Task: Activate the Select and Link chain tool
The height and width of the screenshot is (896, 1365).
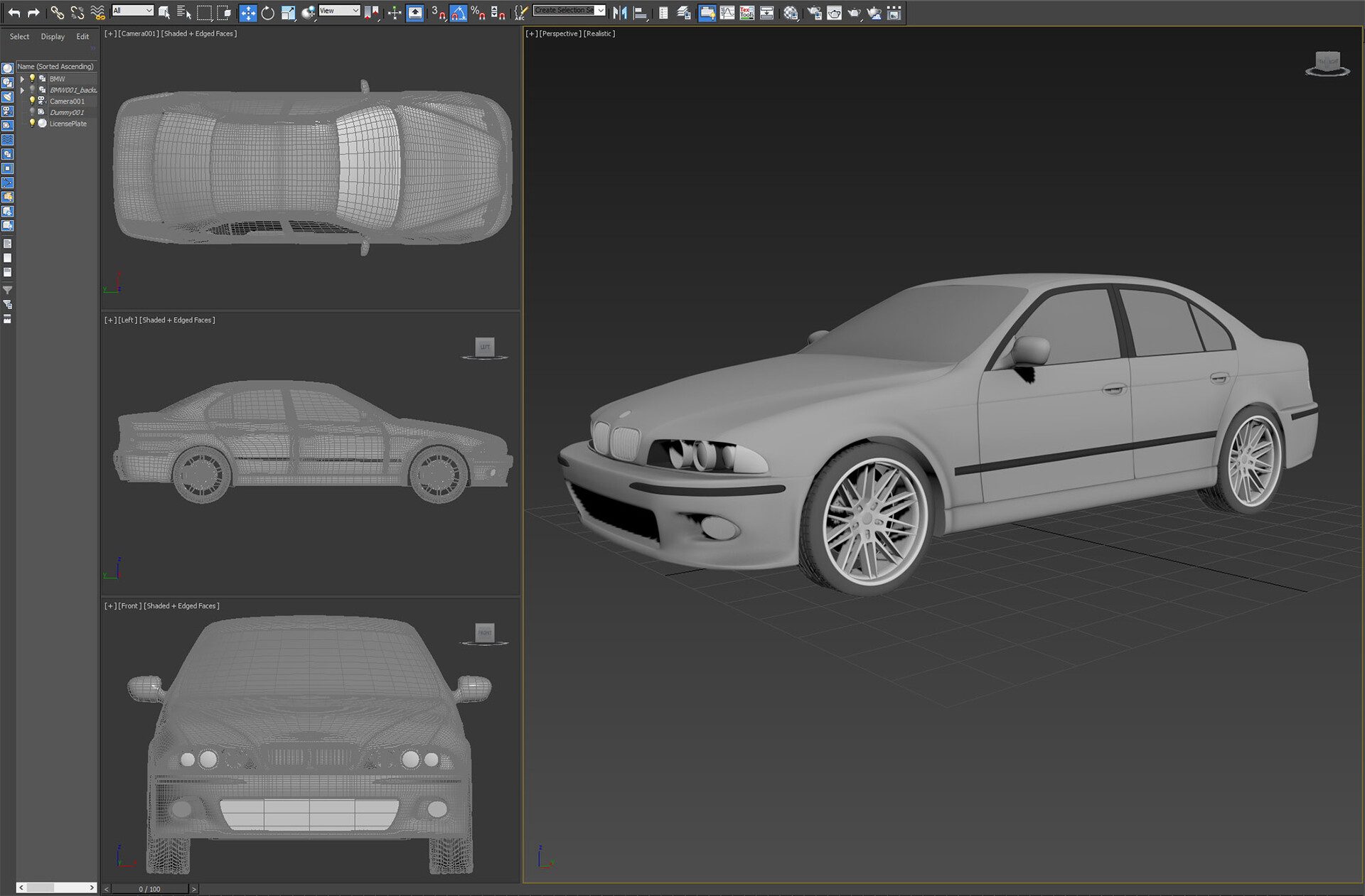Action: [57, 13]
